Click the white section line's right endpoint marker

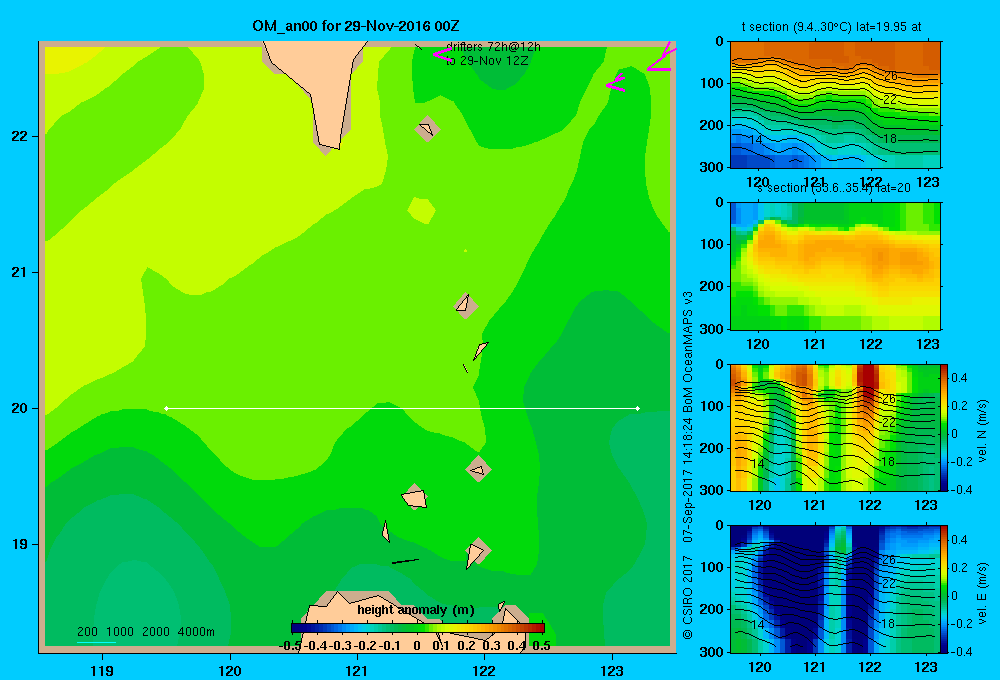pyautogui.click(x=638, y=408)
